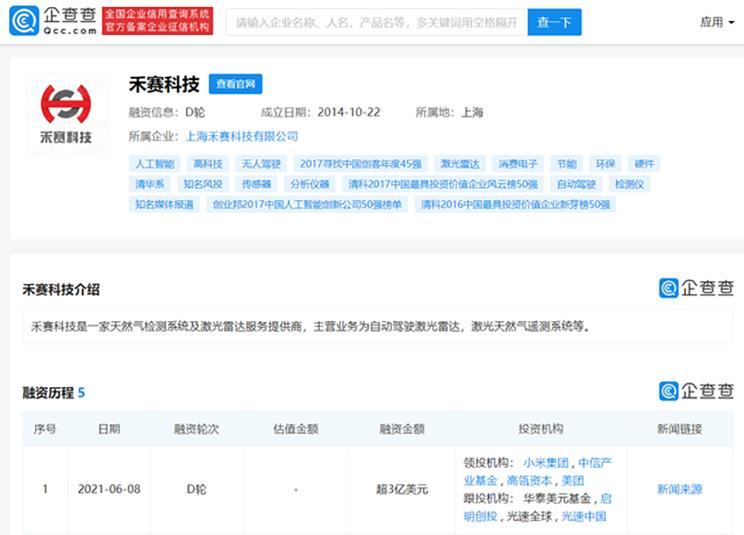Viewport: 744px width, 535px height.
Task: Open the 新闻来源 news link
Action: 679,489
